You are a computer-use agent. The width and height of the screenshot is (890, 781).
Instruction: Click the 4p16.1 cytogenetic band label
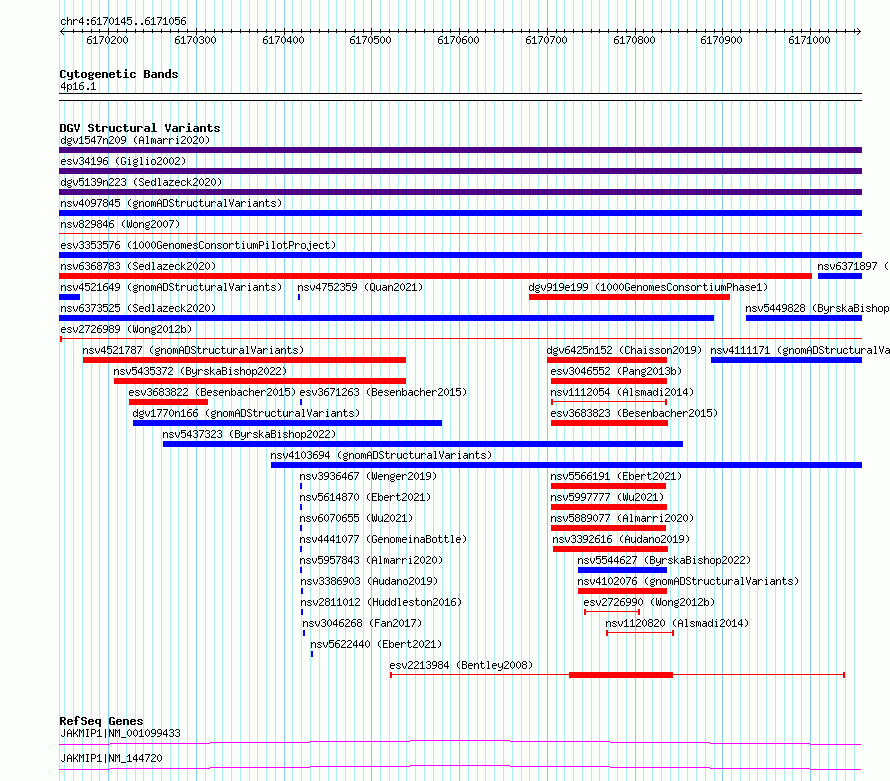[x=78, y=86]
